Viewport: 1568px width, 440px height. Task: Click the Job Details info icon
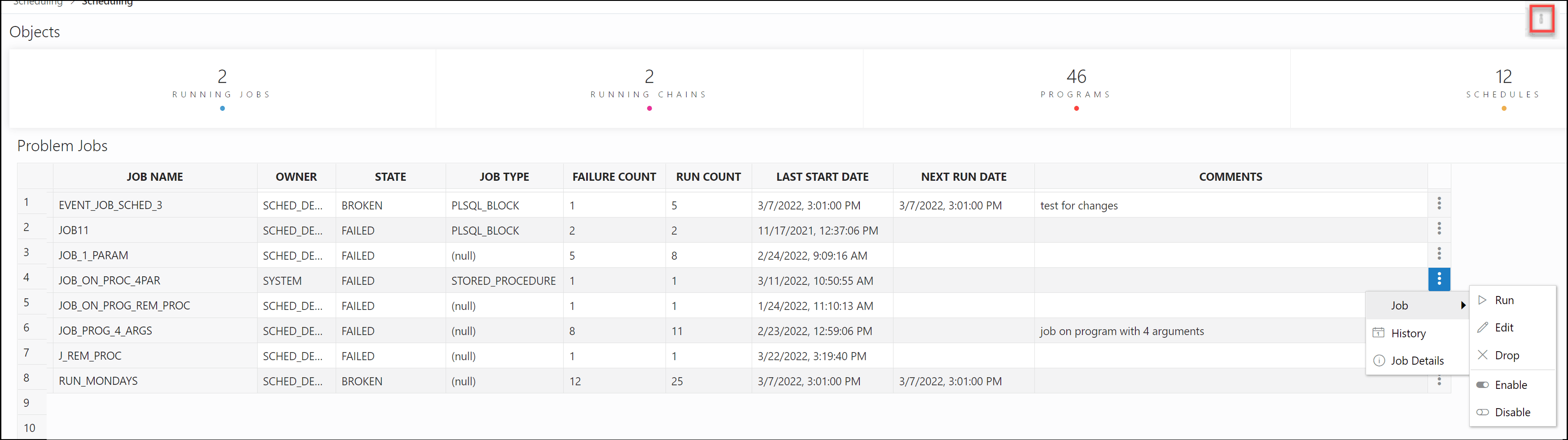click(1380, 360)
